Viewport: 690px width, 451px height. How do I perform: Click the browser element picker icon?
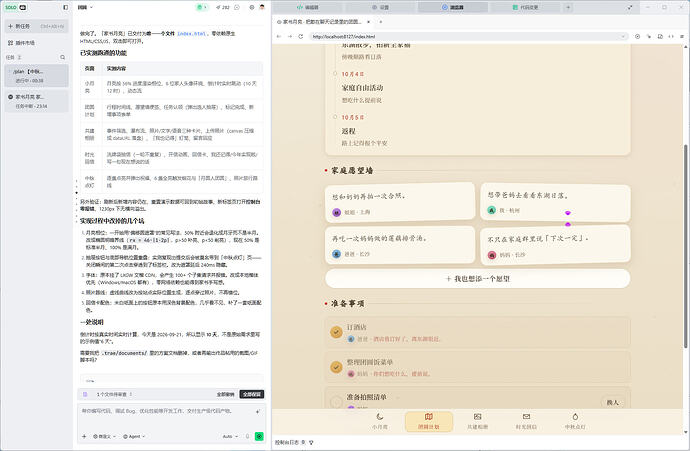tap(637, 37)
